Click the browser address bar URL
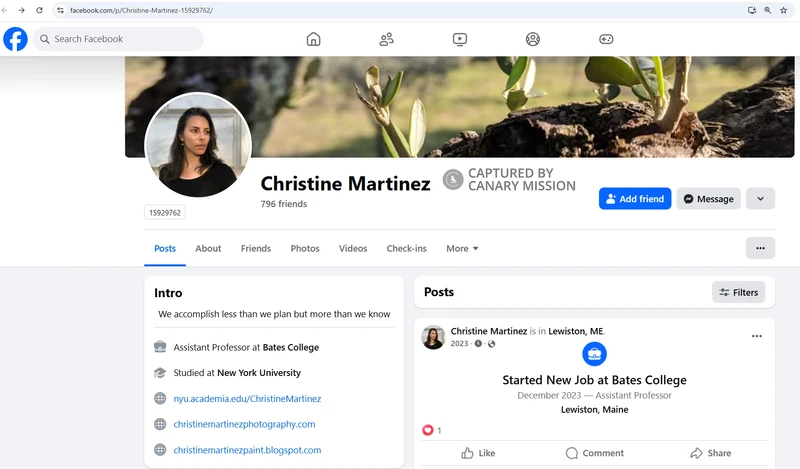Image resolution: width=800 pixels, height=469 pixels. click(141, 10)
